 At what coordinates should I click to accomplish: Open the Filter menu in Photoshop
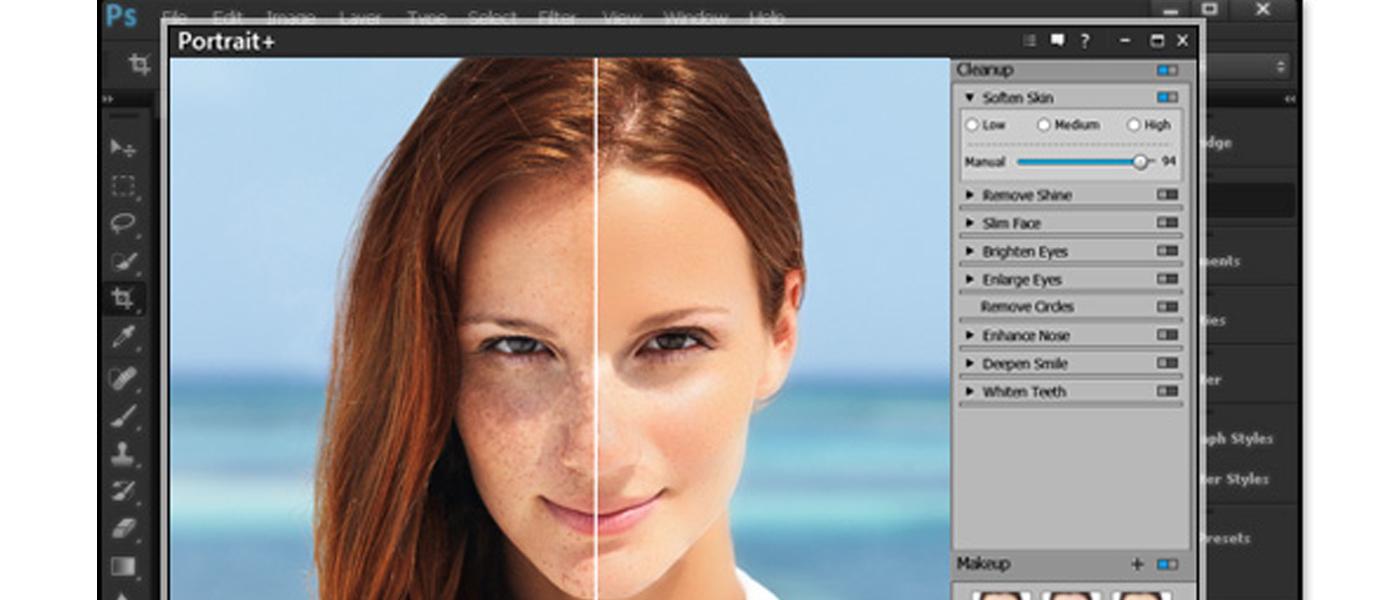coord(558,17)
